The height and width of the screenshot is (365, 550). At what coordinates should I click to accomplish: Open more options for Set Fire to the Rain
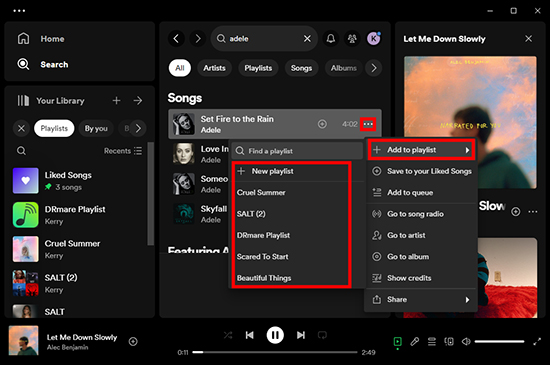[x=368, y=124]
